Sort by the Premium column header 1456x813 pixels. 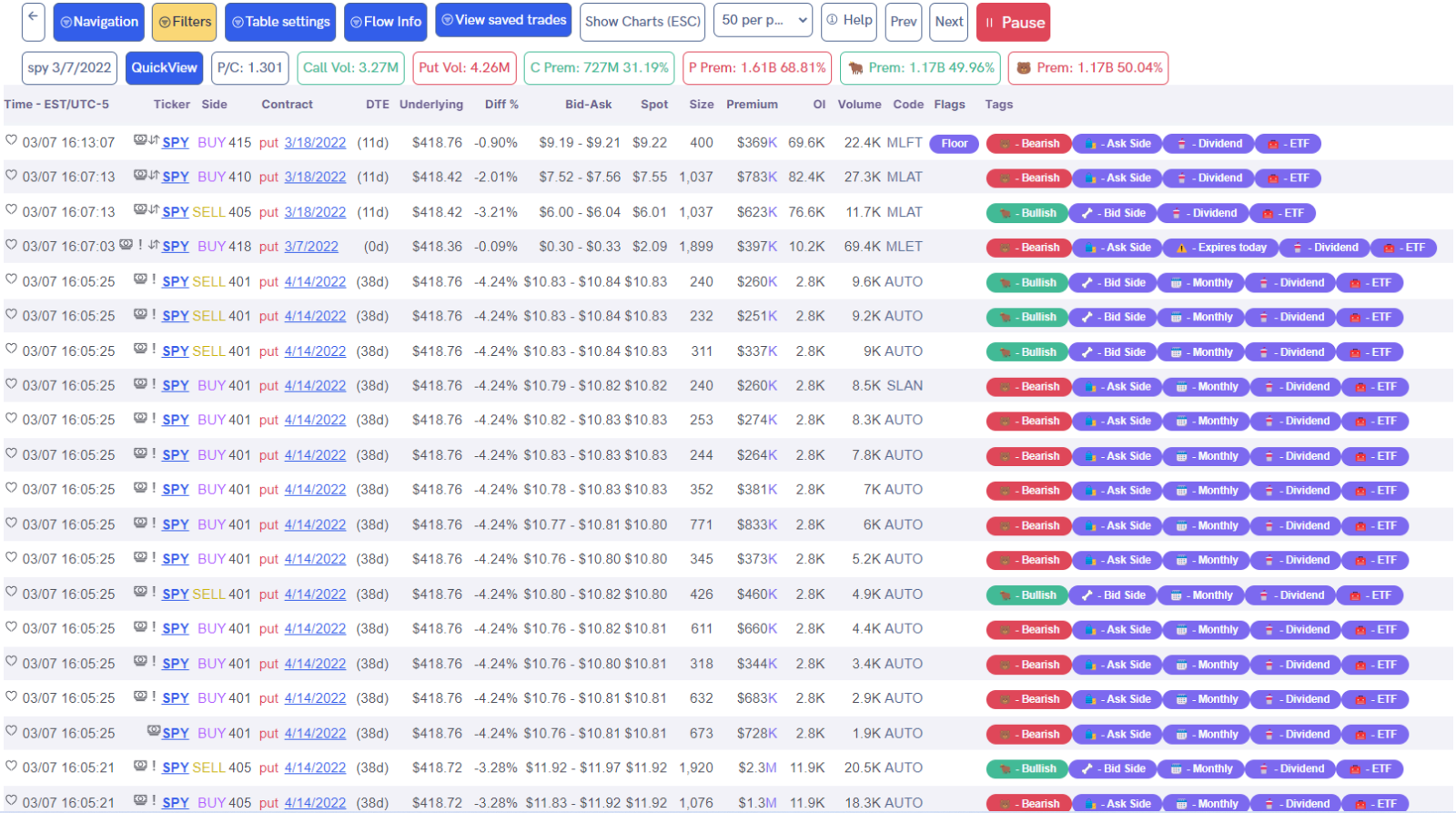(x=752, y=105)
